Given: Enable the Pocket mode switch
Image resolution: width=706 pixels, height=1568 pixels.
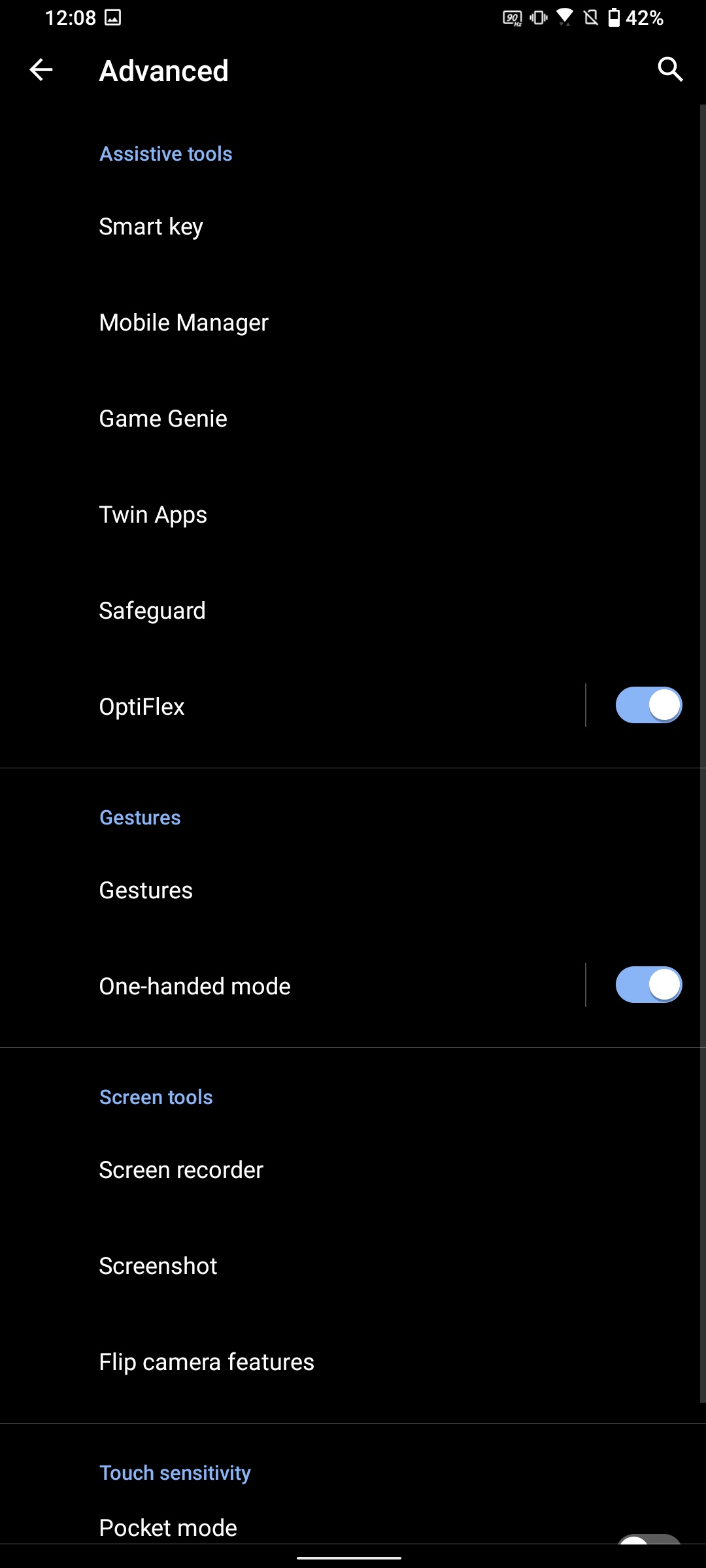Looking at the screenshot, I should click(648, 1538).
